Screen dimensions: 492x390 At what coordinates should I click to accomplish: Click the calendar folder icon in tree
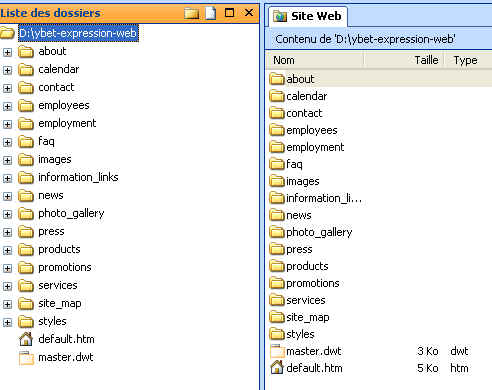click(26, 70)
